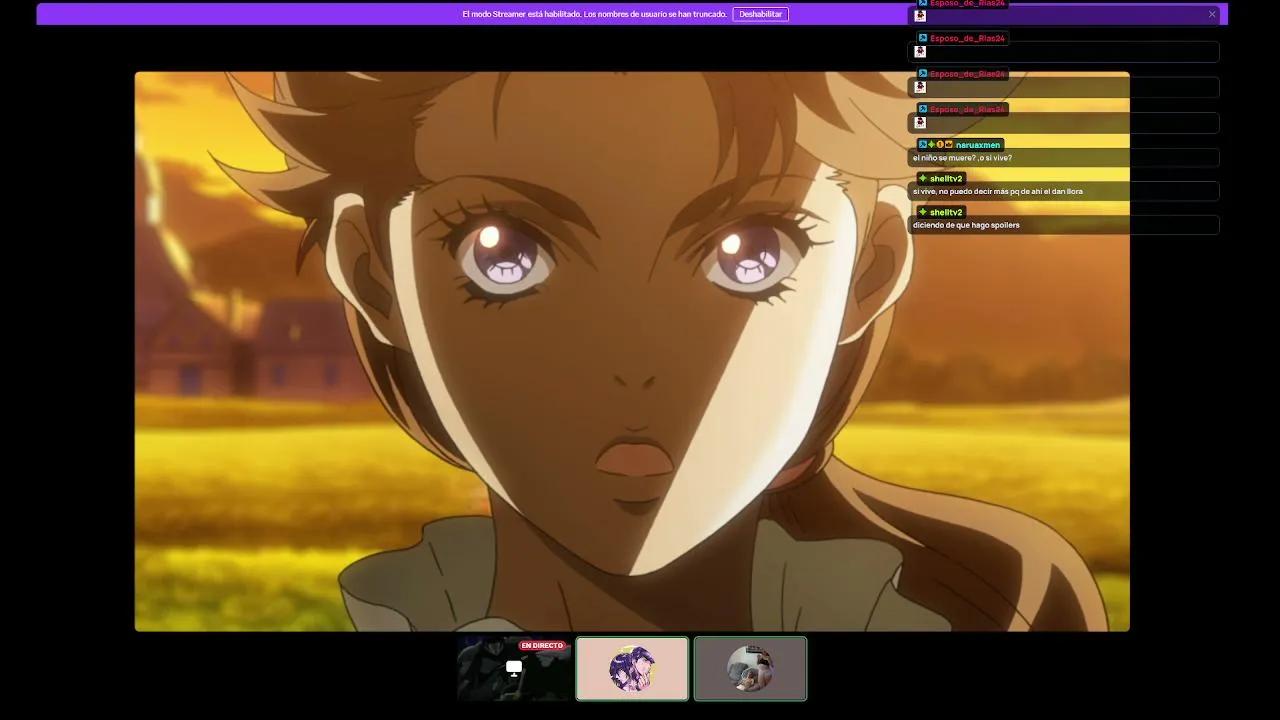Click the main anime video stream

pyautogui.click(x=632, y=351)
